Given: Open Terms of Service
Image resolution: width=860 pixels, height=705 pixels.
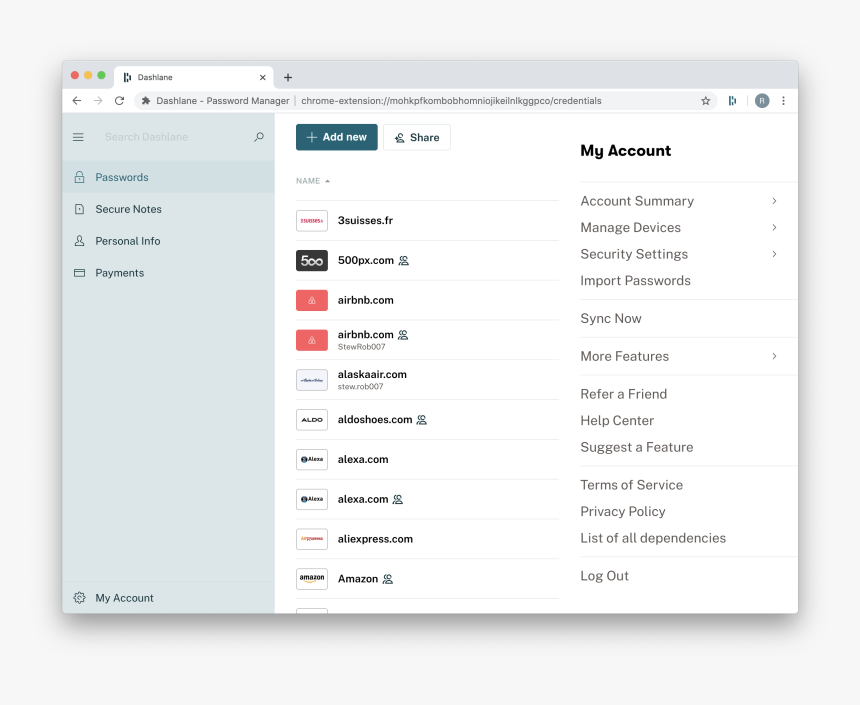Looking at the screenshot, I should pyautogui.click(x=631, y=485).
